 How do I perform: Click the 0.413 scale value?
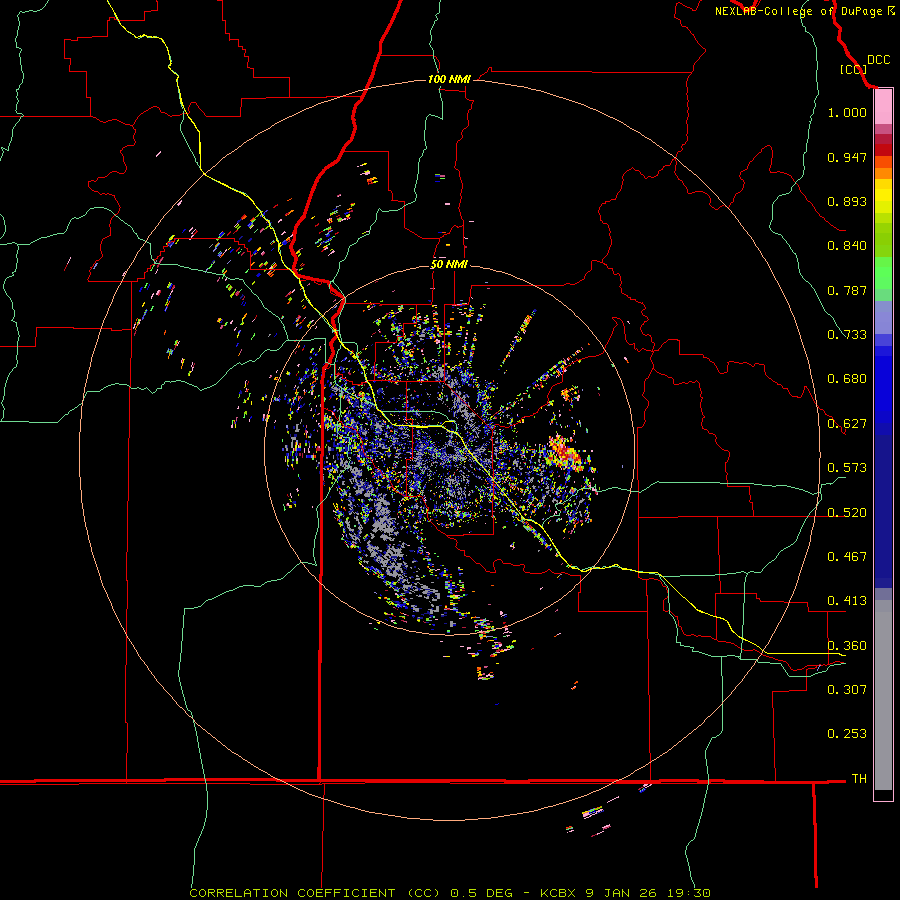847,601
